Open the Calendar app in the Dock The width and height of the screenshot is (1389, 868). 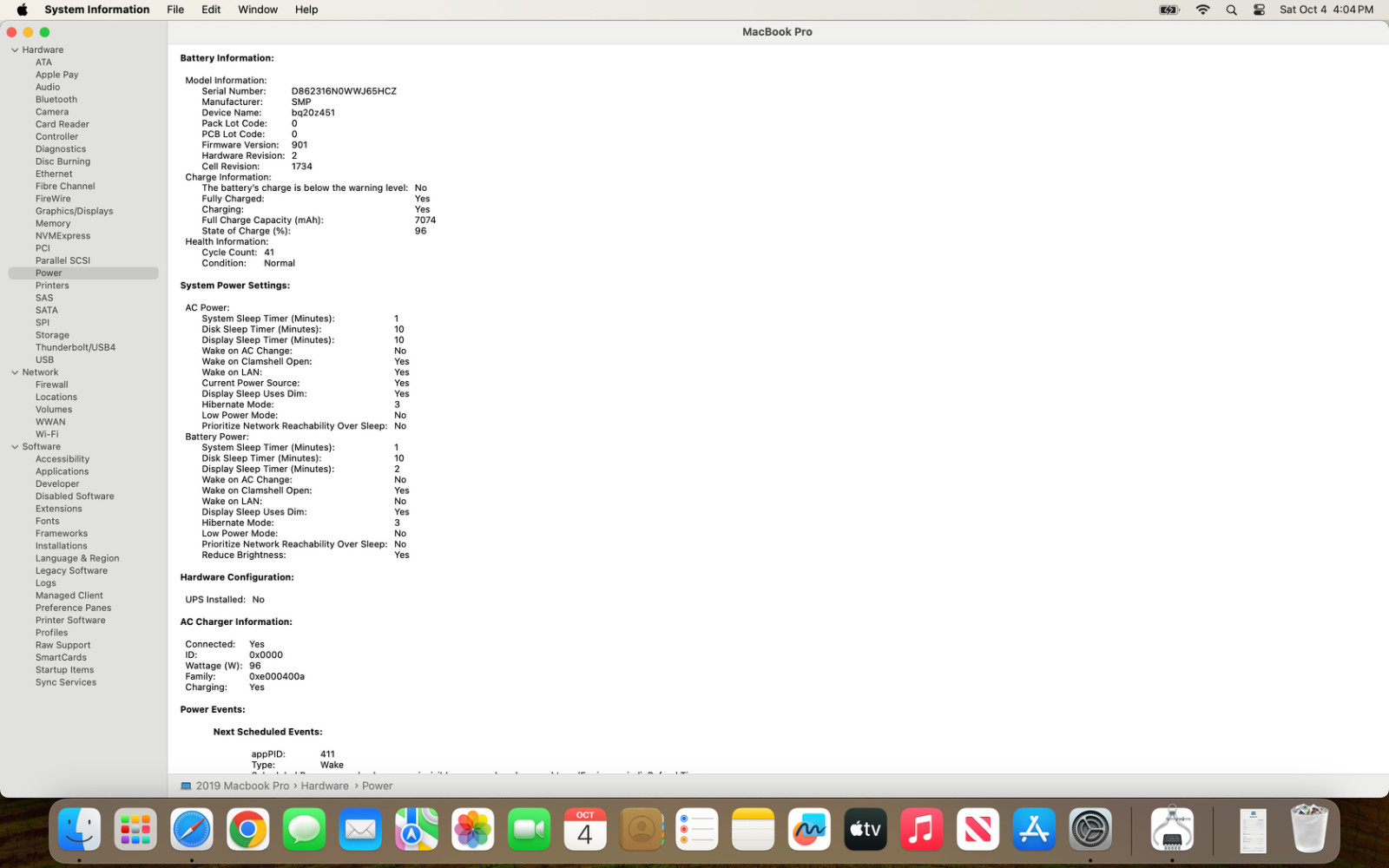[585, 829]
